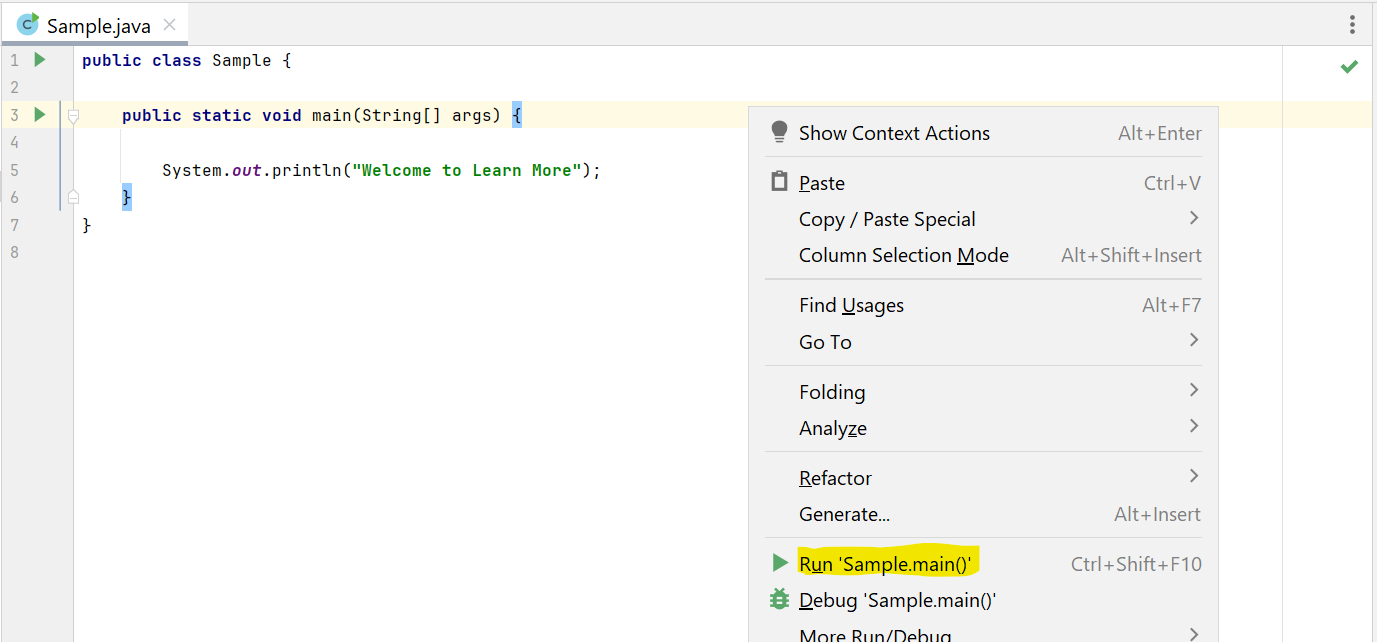Collapse main method using fold marker on line 3
The image size is (1377, 642).
point(73,116)
